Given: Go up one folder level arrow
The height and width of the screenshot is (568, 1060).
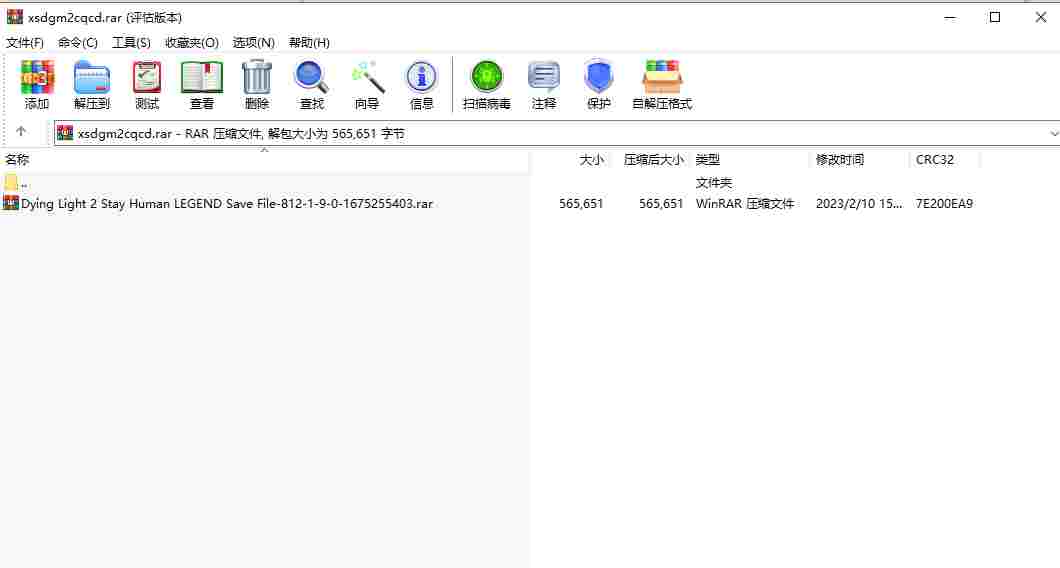Looking at the screenshot, I should click(21, 132).
